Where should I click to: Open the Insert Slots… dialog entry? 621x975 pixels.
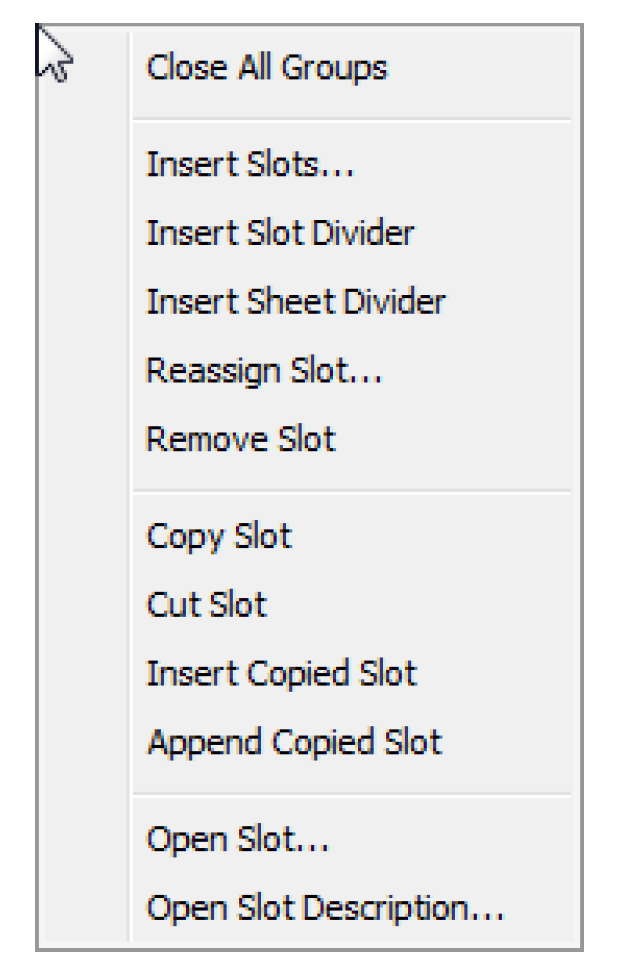tap(309, 165)
